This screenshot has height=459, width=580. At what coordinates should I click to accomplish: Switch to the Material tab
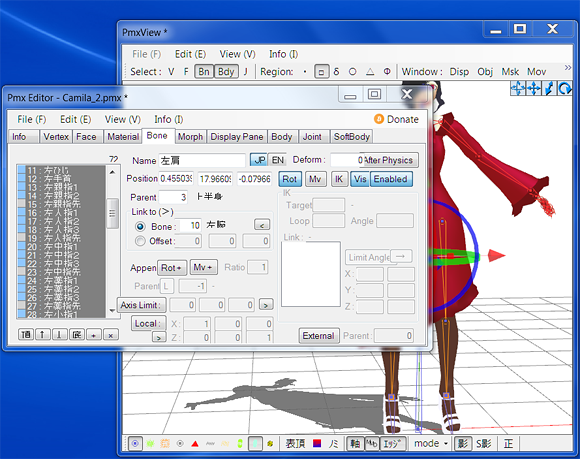tap(123, 136)
